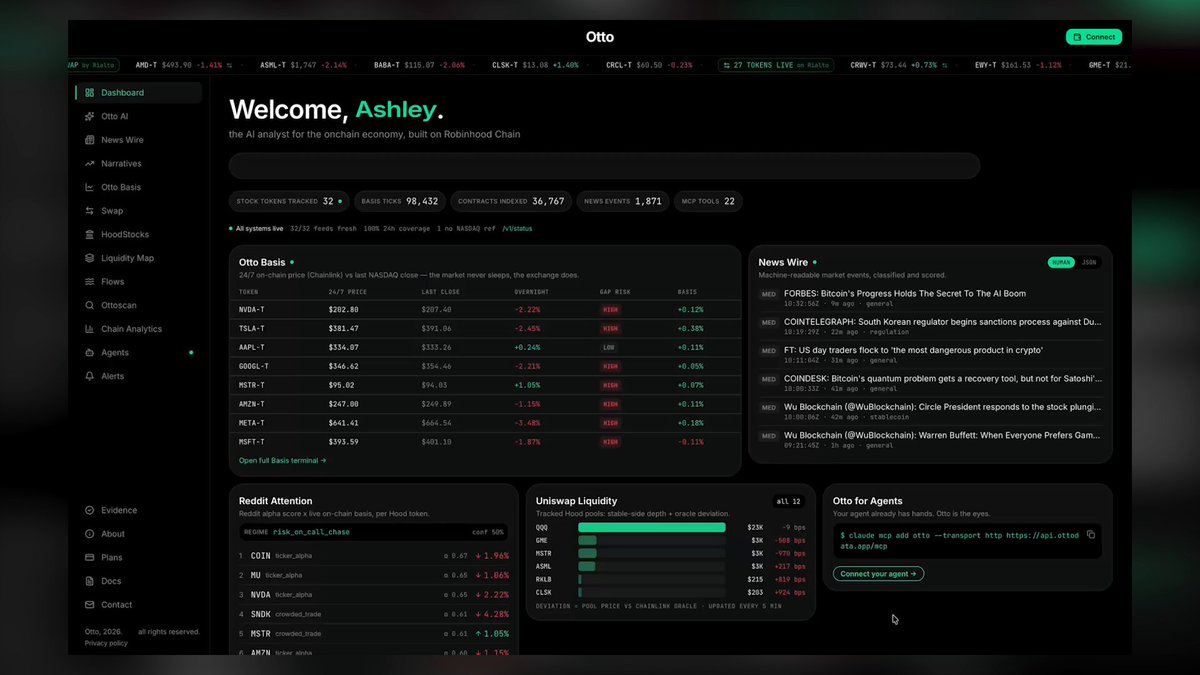Open HoodStocks using its sidebar icon

click(x=90, y=235)
